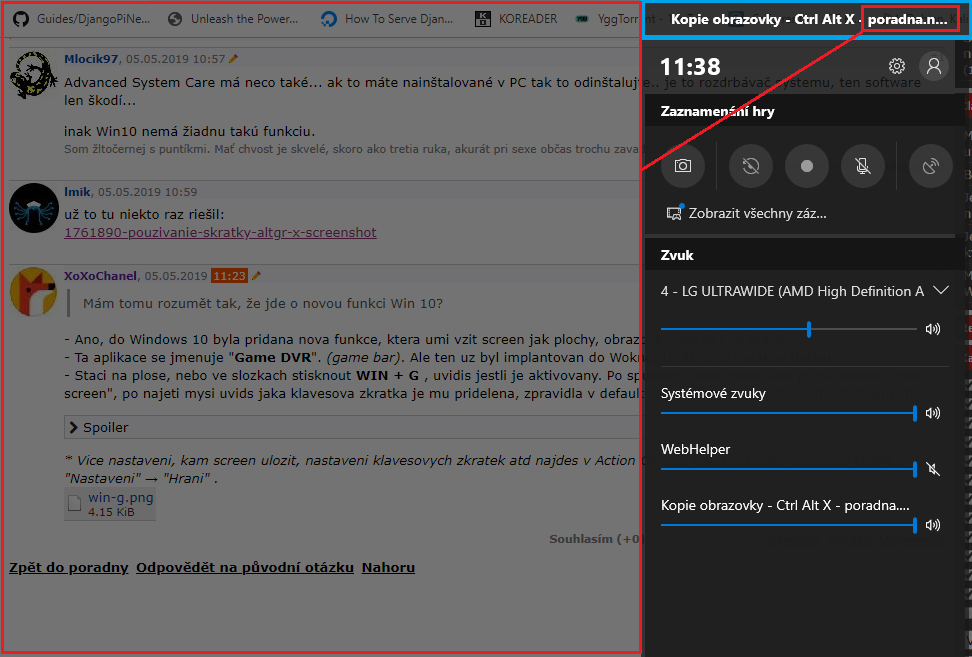Adjust the Systémové zvuky volume slider
Viewport: 972px width, 657px height.
click(x=789, y=413)
